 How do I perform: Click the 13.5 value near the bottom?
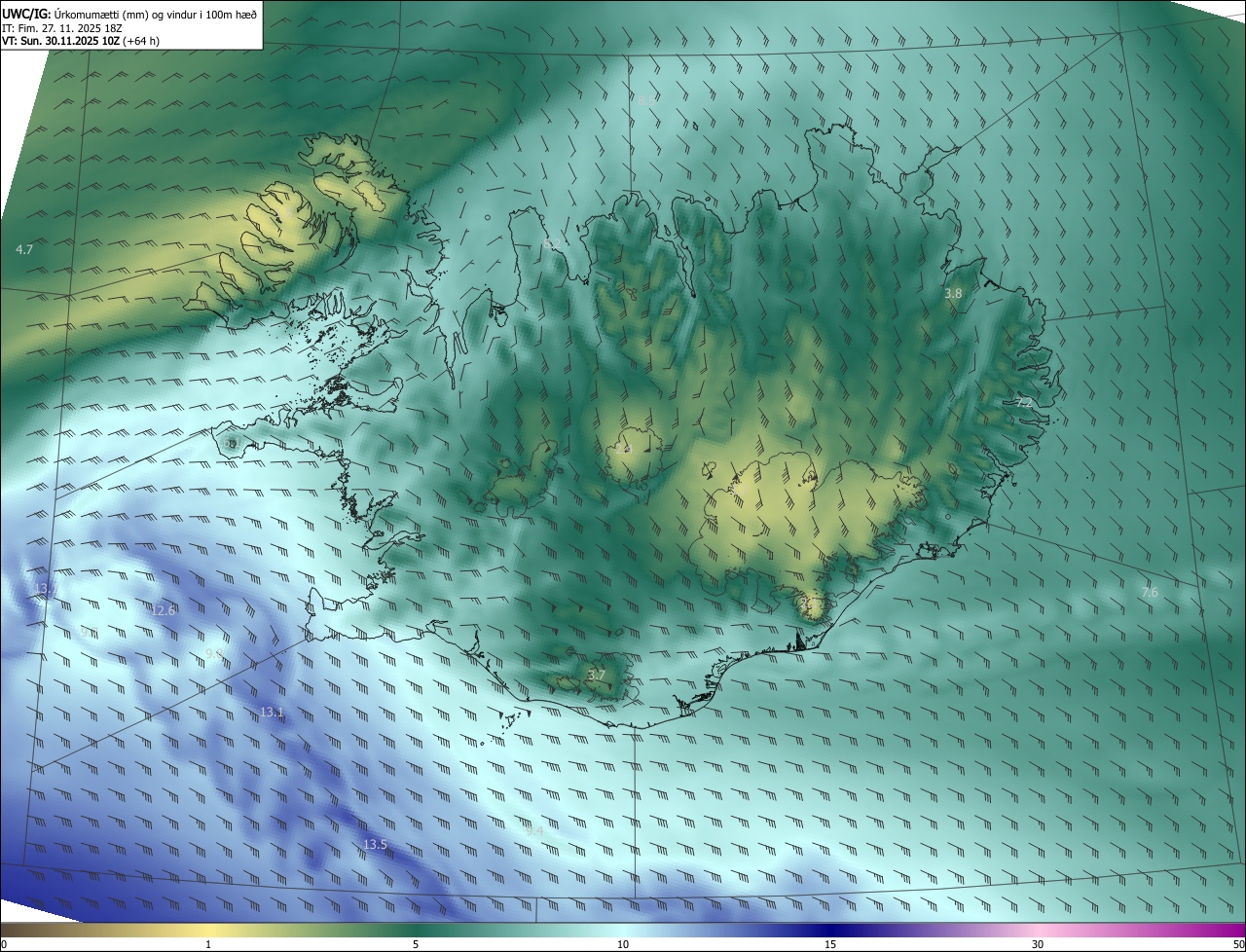point(375,845)
